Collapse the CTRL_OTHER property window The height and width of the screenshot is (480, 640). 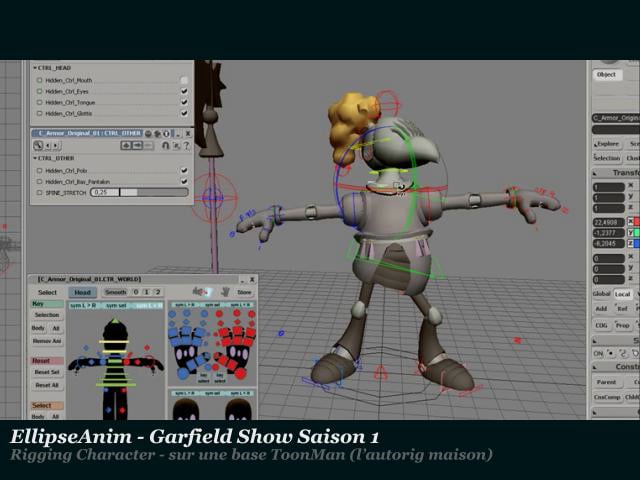tap(178, 134)
